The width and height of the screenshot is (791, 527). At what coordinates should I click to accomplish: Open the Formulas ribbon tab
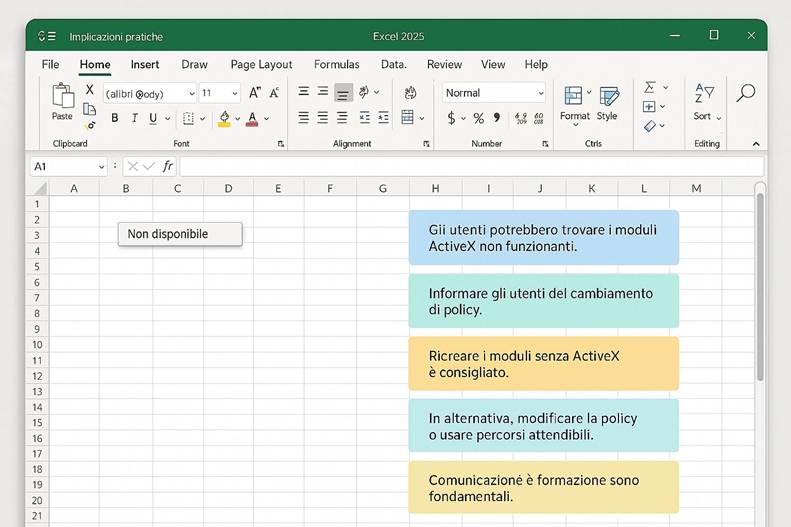(336, 64)
